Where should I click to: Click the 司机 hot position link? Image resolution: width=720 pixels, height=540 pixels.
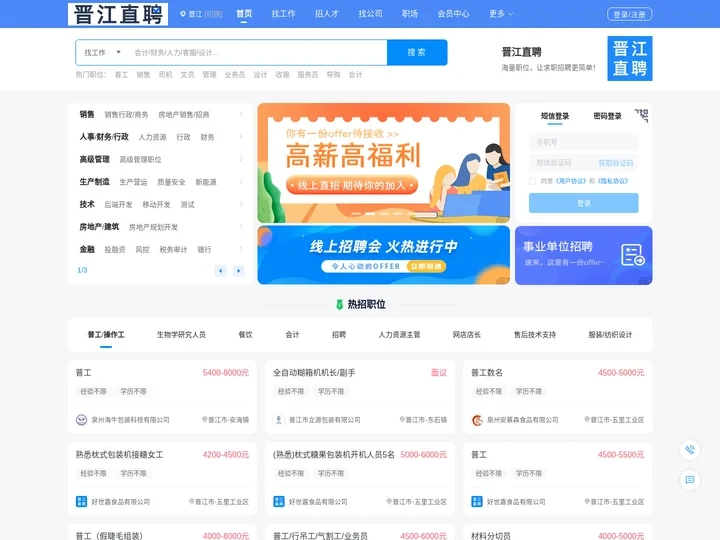point(165,75)
